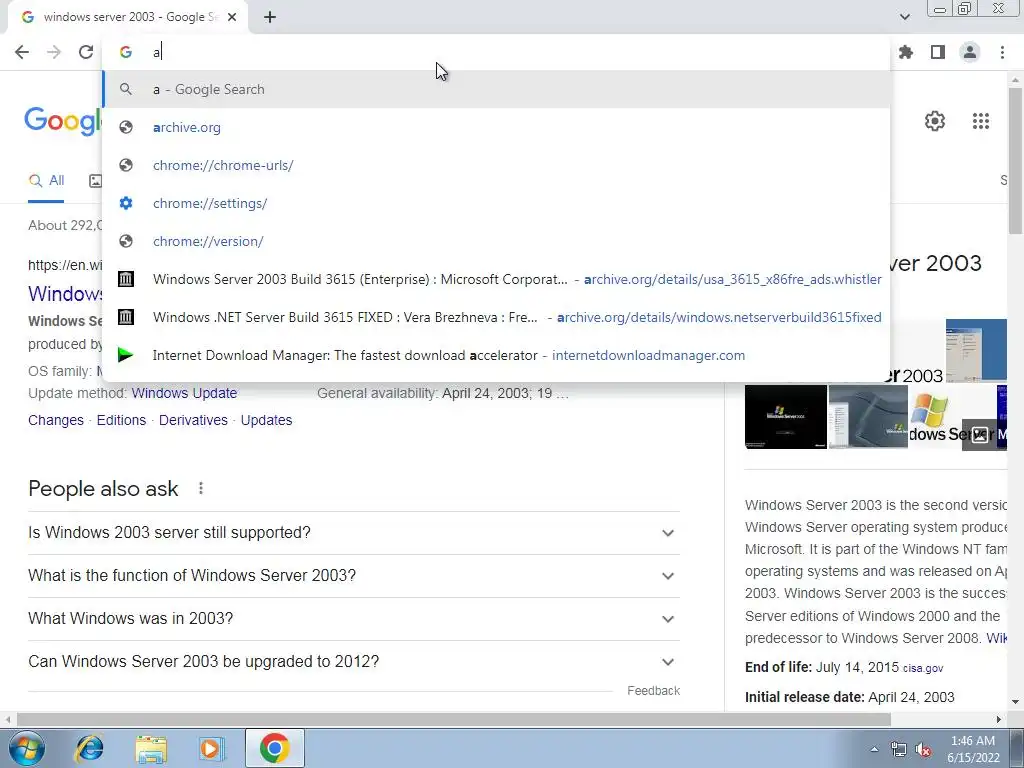Viewport: 1024px width, 768px height.
Task: Toggle the side panel icon
Action: point(938,52)
